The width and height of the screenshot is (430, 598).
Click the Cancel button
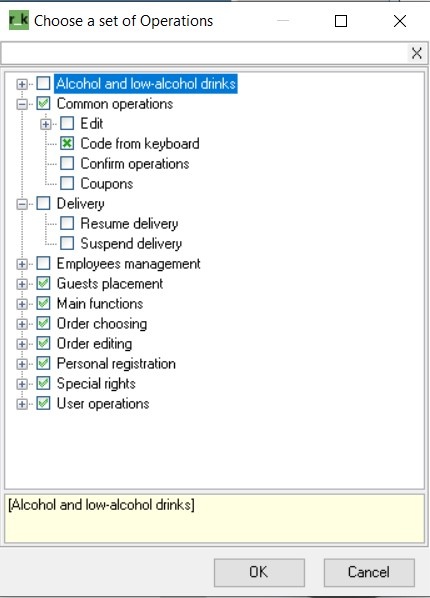(369, 572)
